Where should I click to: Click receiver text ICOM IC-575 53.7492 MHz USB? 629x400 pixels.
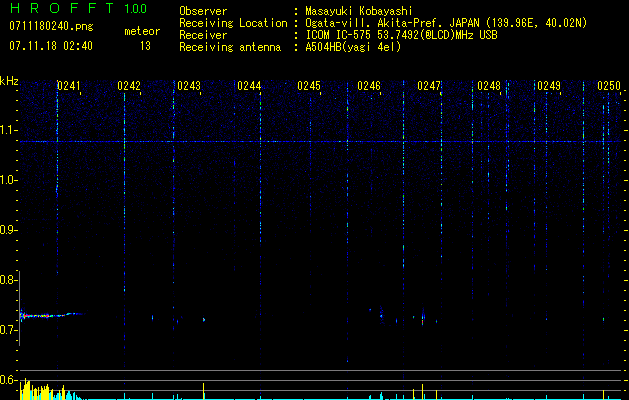point(401,35)
